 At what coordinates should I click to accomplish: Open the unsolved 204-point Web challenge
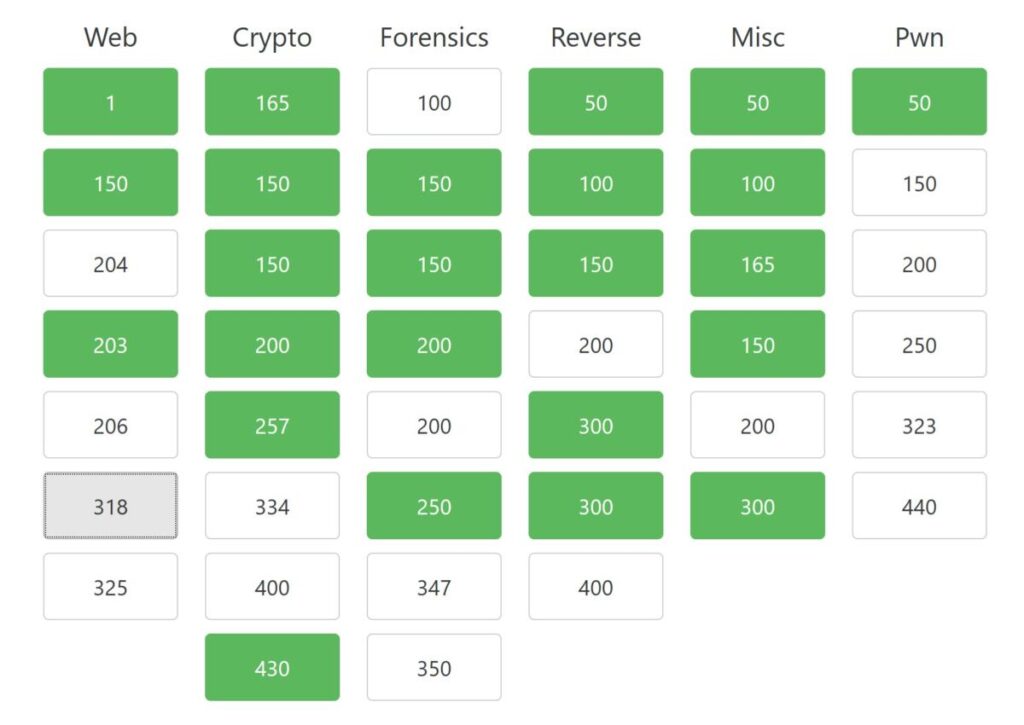coord(110,263)
